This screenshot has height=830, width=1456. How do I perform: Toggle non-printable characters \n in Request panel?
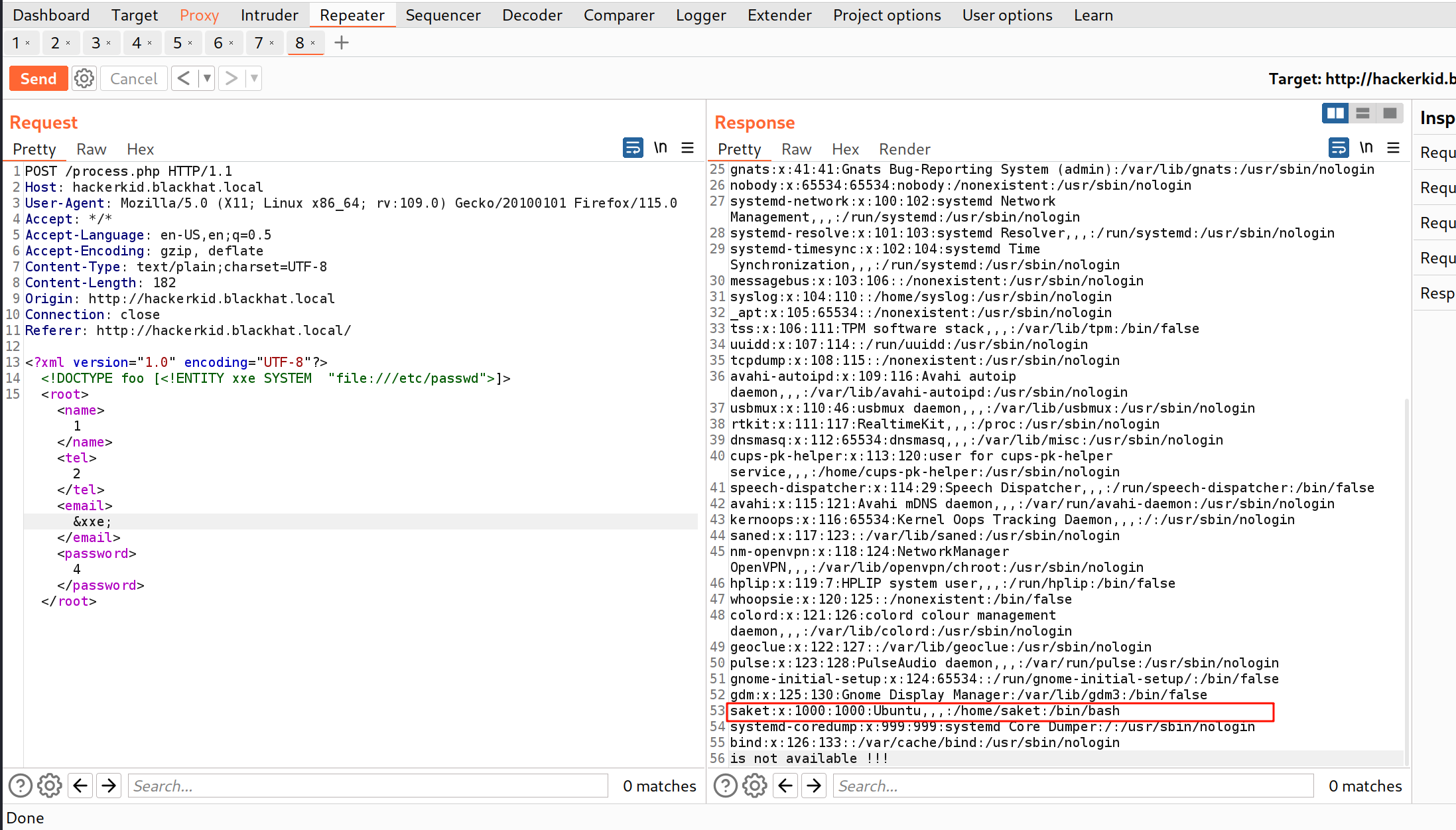(660, 147)
